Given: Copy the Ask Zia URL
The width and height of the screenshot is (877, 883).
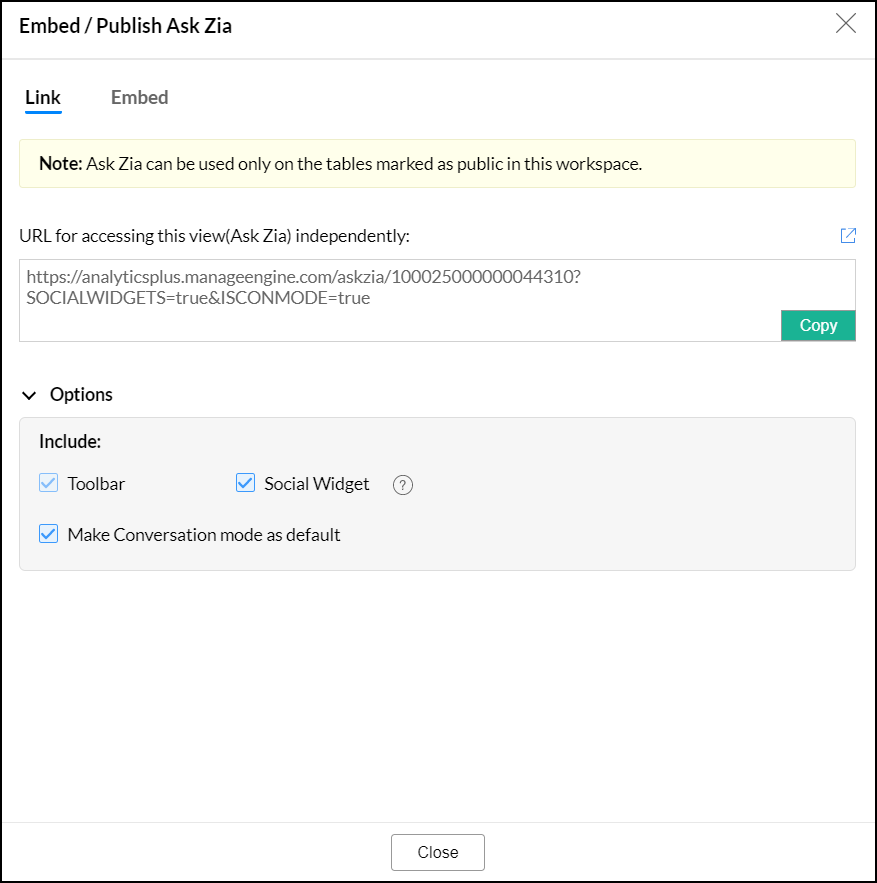Looking at the screenshot, I should click(x=818, y=325).
